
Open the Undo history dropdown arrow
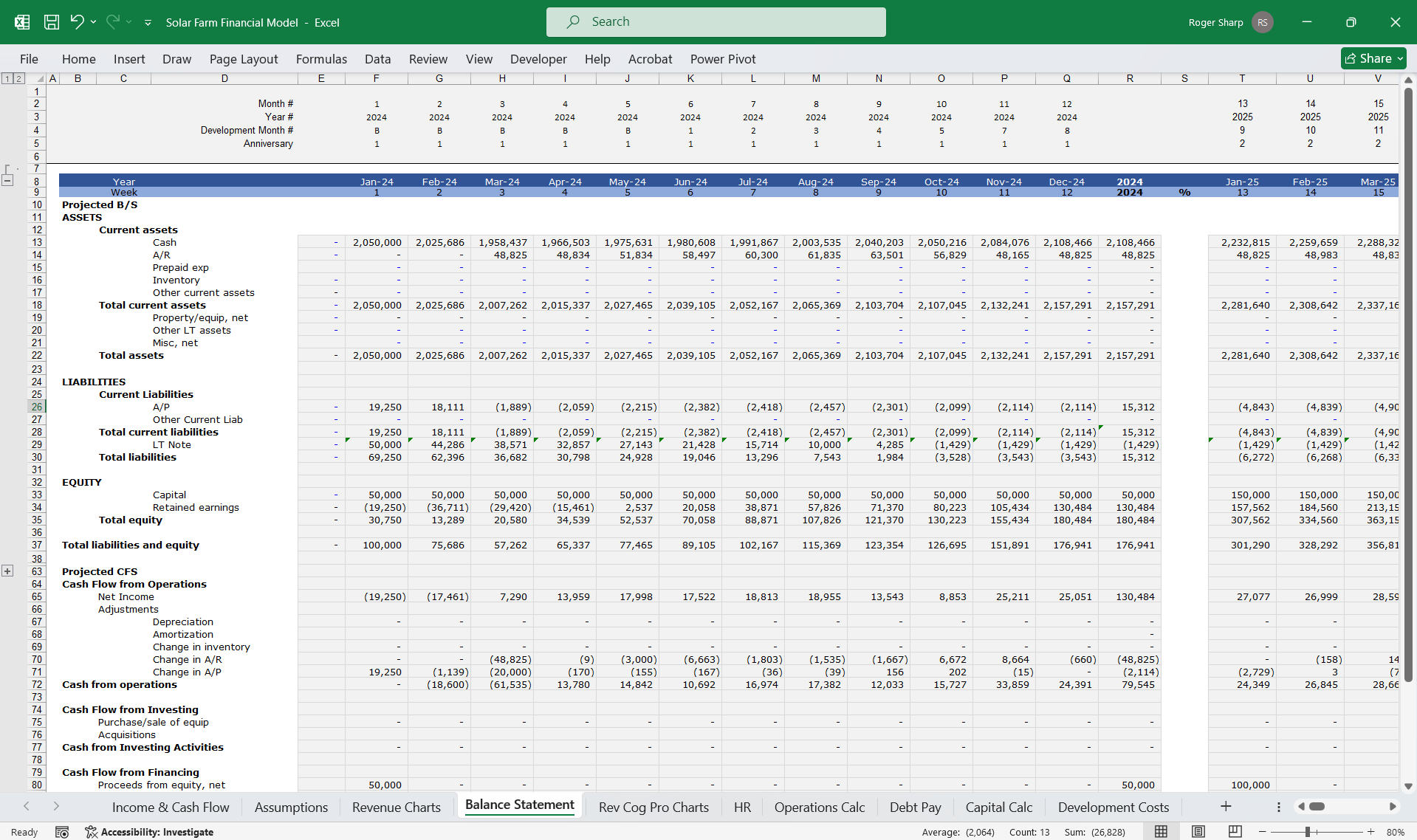click(93, 22)
